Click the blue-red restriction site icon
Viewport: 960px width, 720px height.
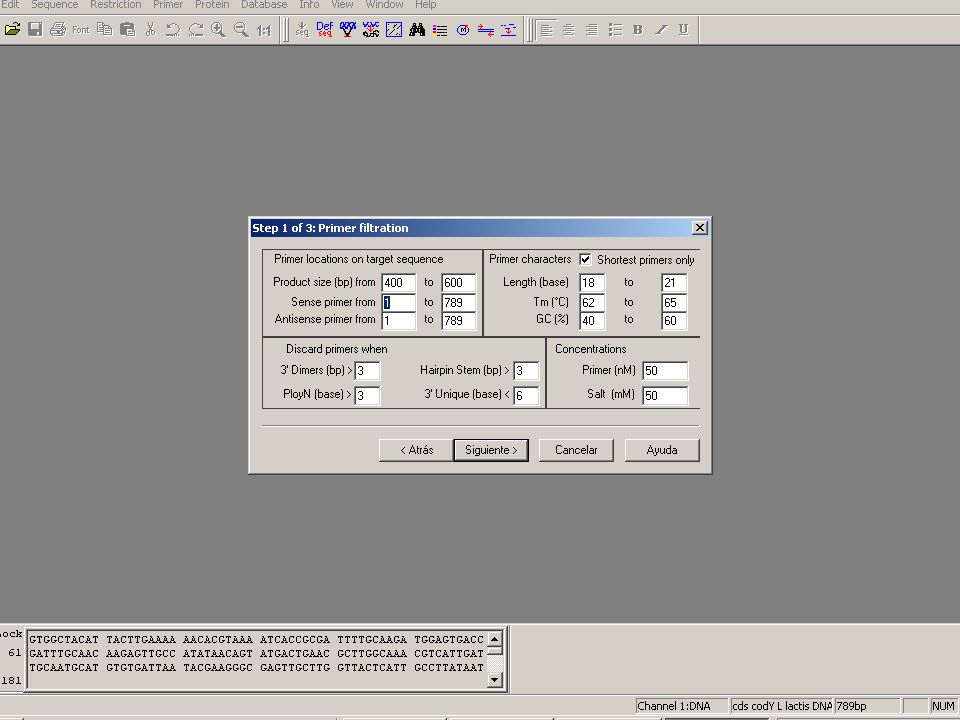pyautogui.click(x=348, y=29)
